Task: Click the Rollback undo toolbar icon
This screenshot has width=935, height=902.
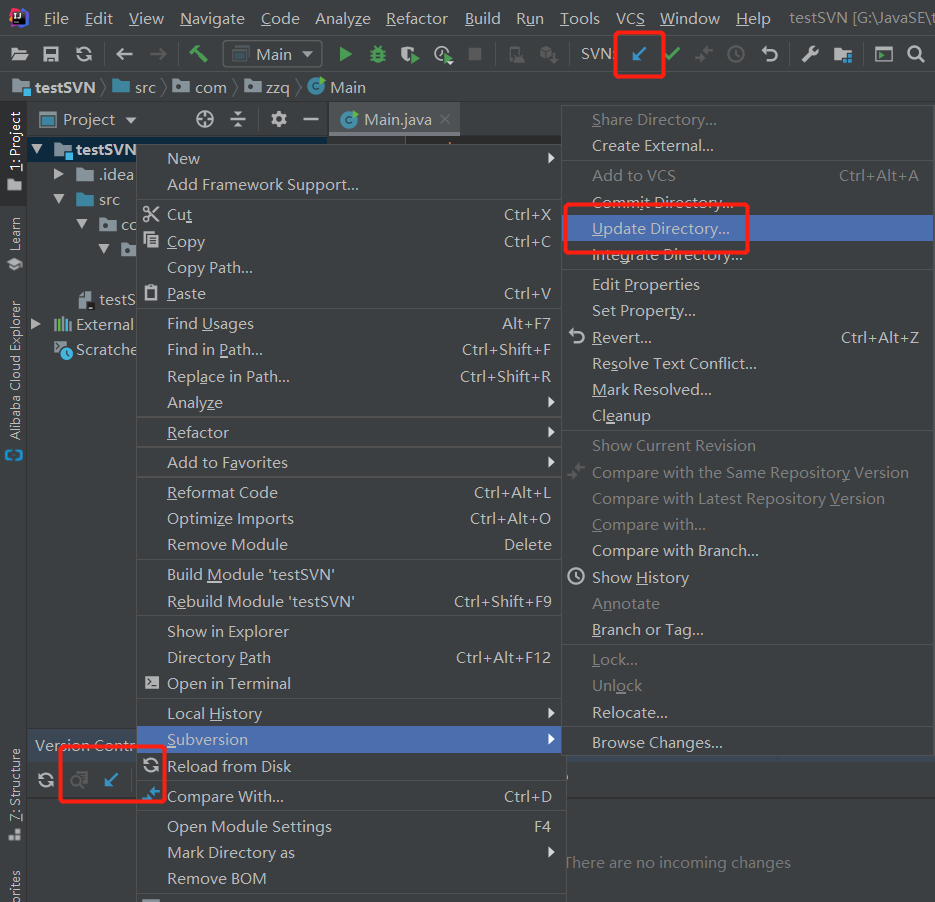Action: pyautogui.click(x=770, y=55)
